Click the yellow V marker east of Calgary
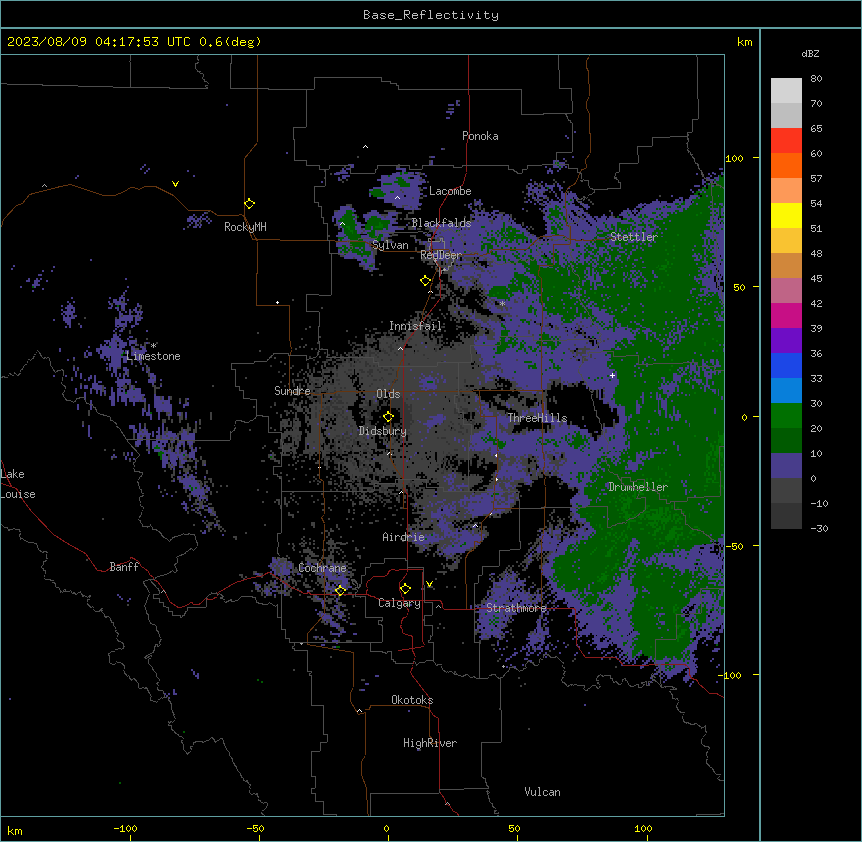Screen dimensions: 862x842 tap(429, 584)
